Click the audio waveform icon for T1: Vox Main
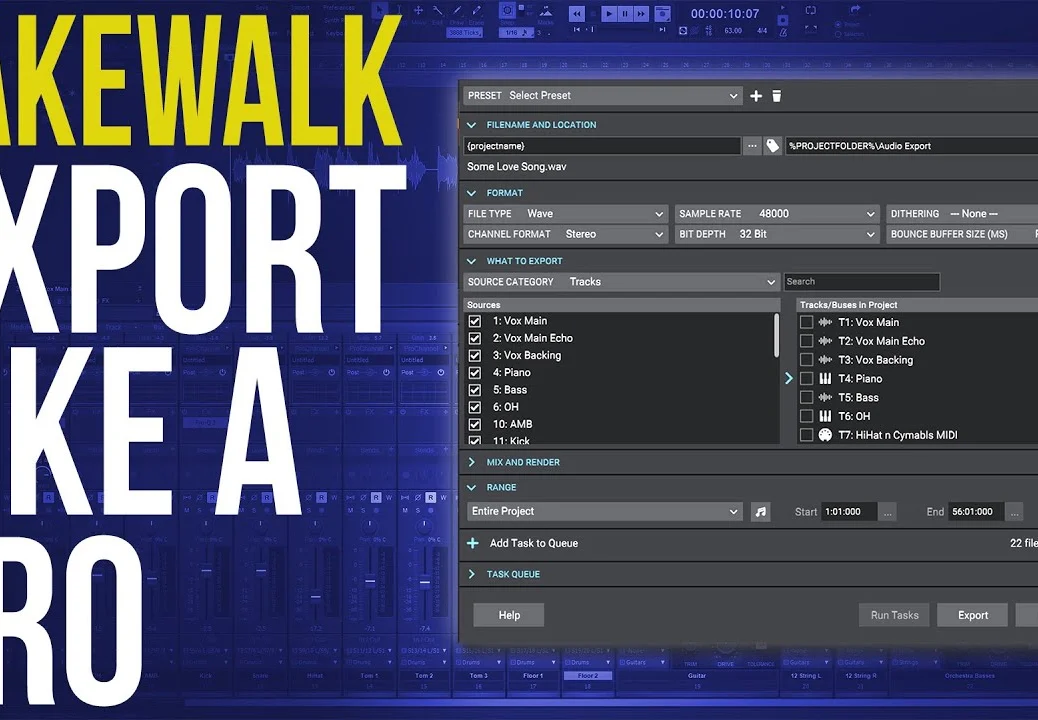The height and width of the screenshot is (720, 1038). (825, 322)
